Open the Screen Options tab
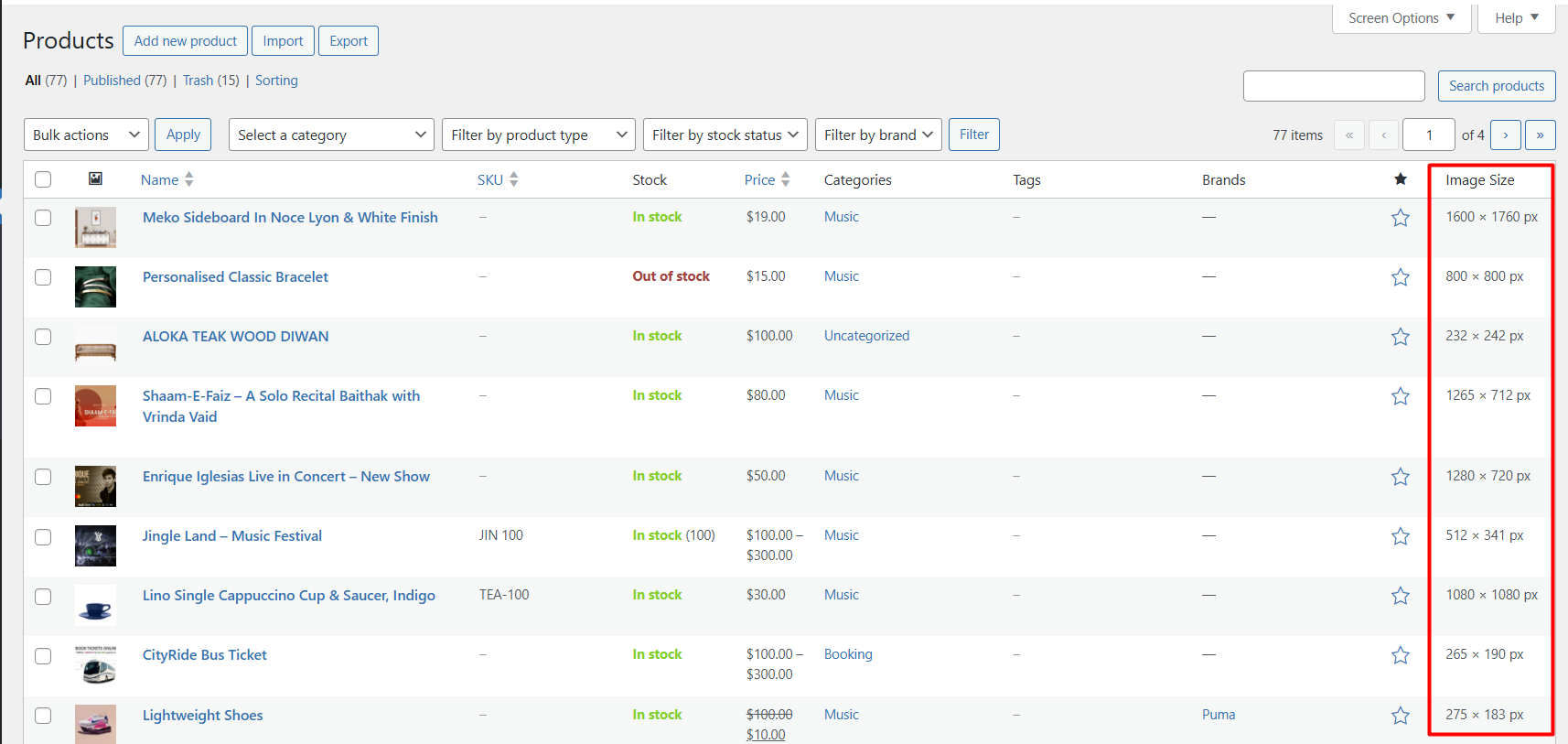Screen dimensions: 1568x744 pos(1401,18)
